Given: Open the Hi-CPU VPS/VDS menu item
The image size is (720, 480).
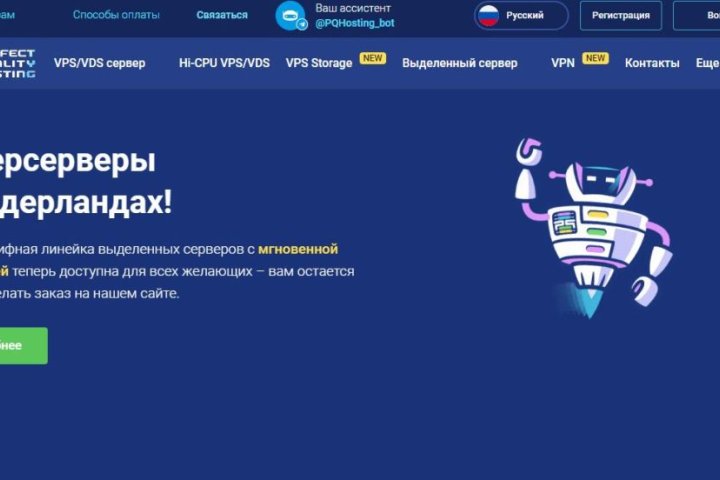Looking at the screenshot, I should point(224,63).
